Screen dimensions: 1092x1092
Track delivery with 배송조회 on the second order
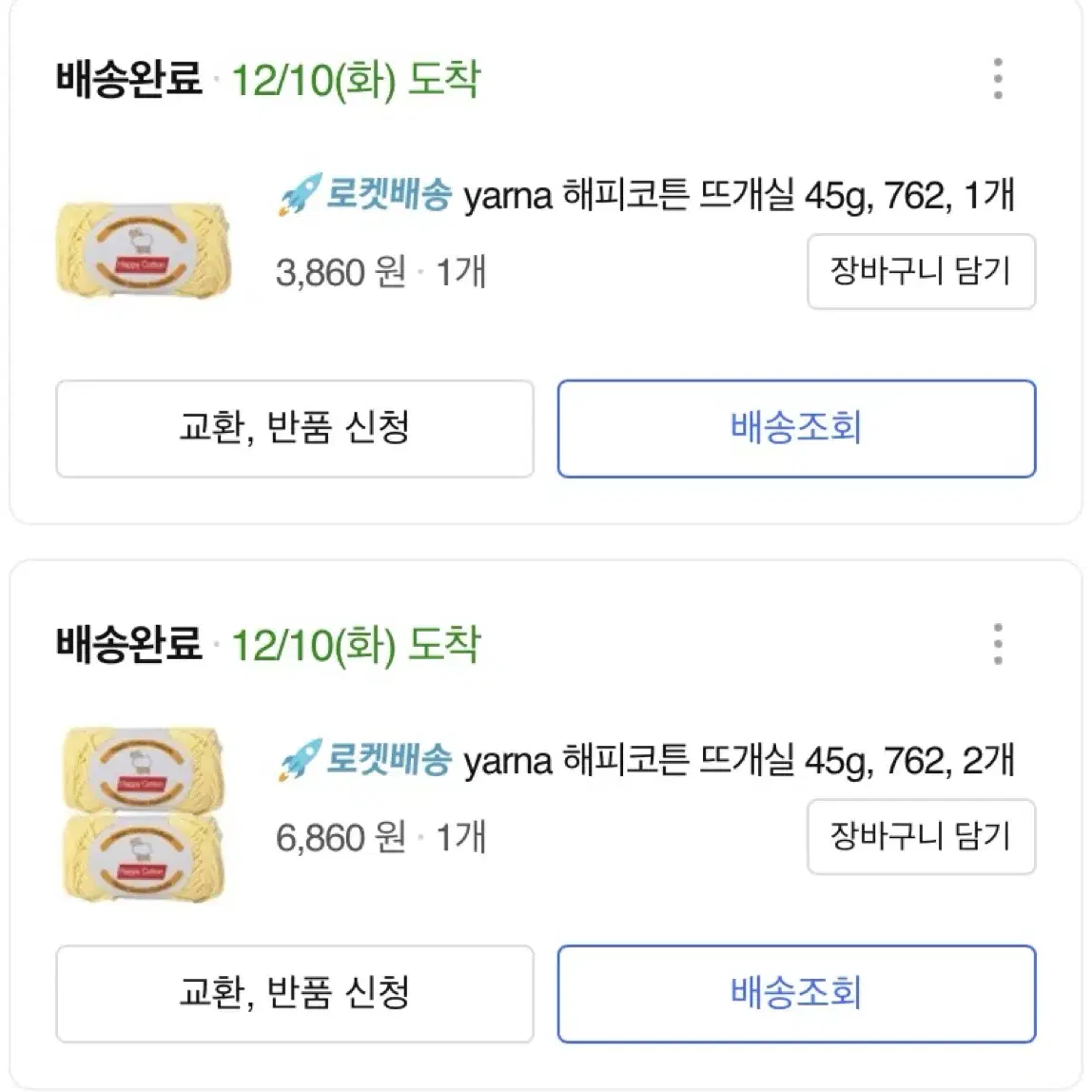[x=797, y=994]
